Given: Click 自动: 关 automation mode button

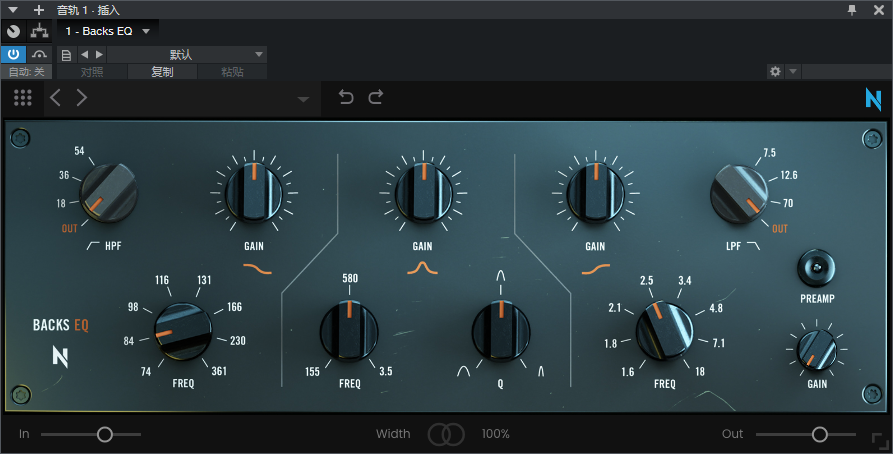Looking at the screenshot, I should 26,72.
